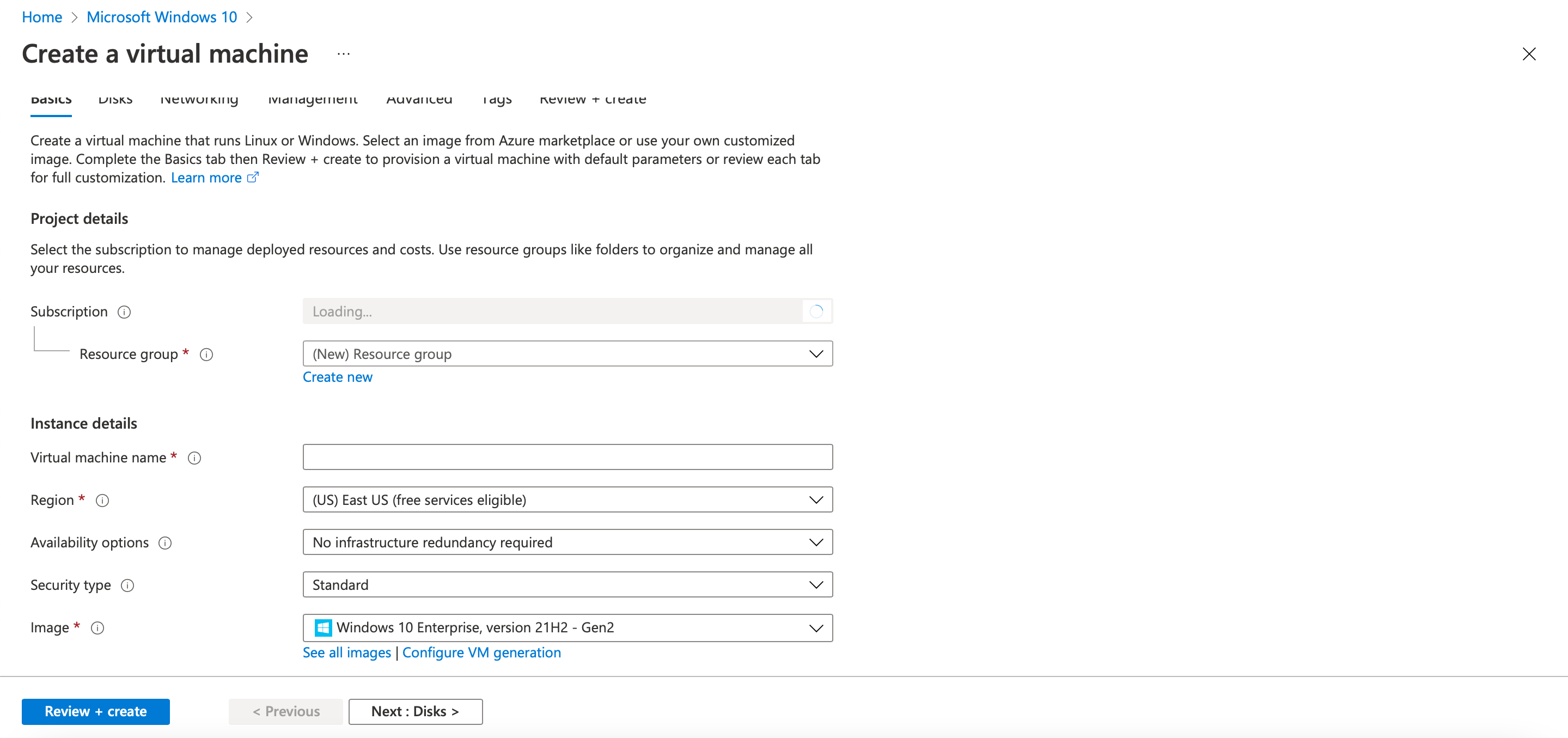The image size is (1568, 738).
Task: Switch to the Networking tab
Action: (x=199, y=99)
